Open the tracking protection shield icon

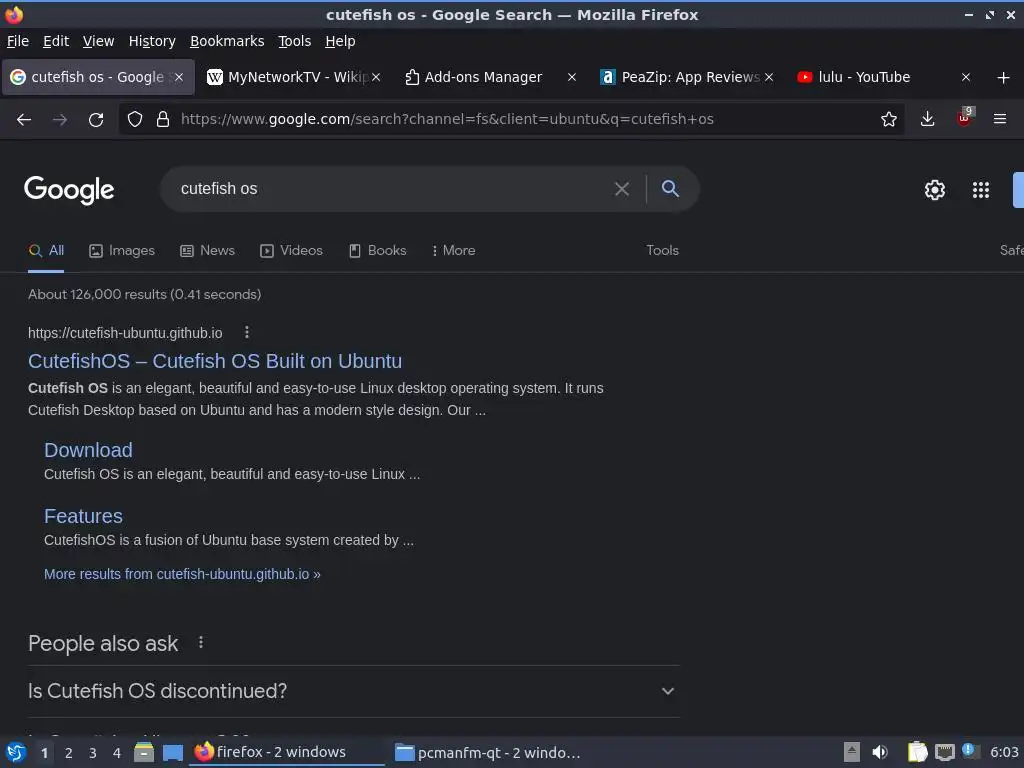pyautogui.click(x=135, y=119)
